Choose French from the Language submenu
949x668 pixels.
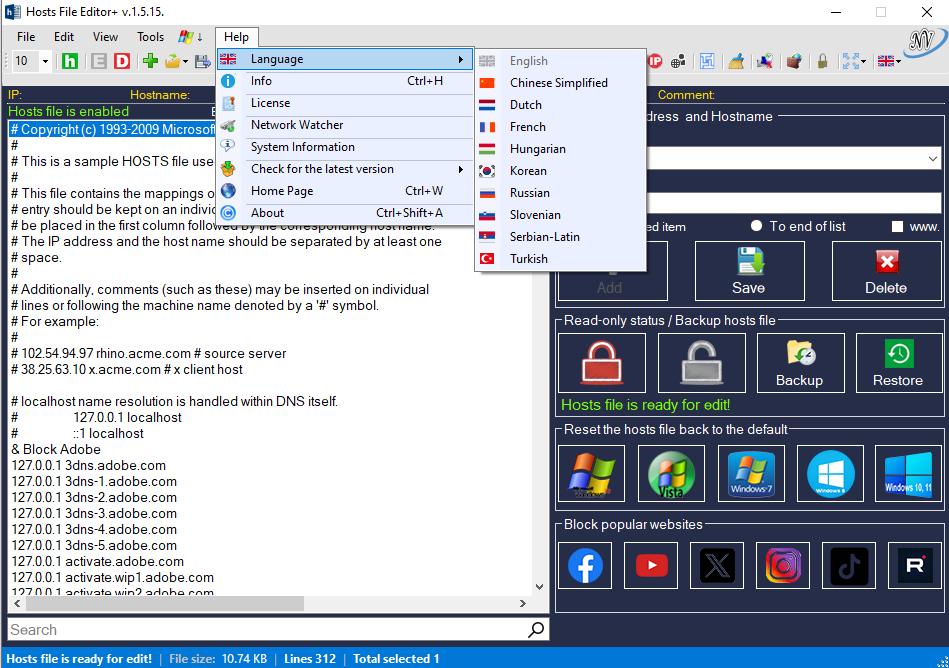click(x=527, y=127)
